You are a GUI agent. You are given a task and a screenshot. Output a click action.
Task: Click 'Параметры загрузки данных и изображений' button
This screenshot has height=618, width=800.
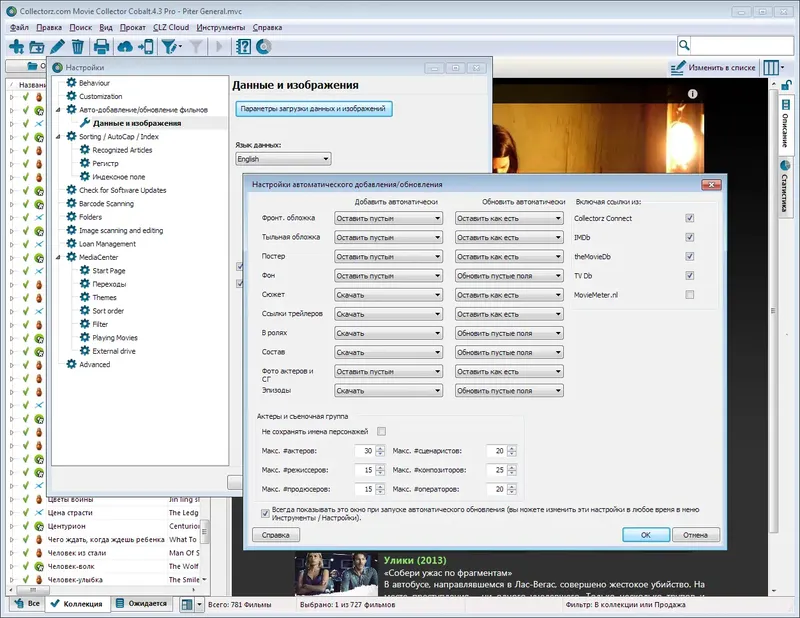[314, 109]
